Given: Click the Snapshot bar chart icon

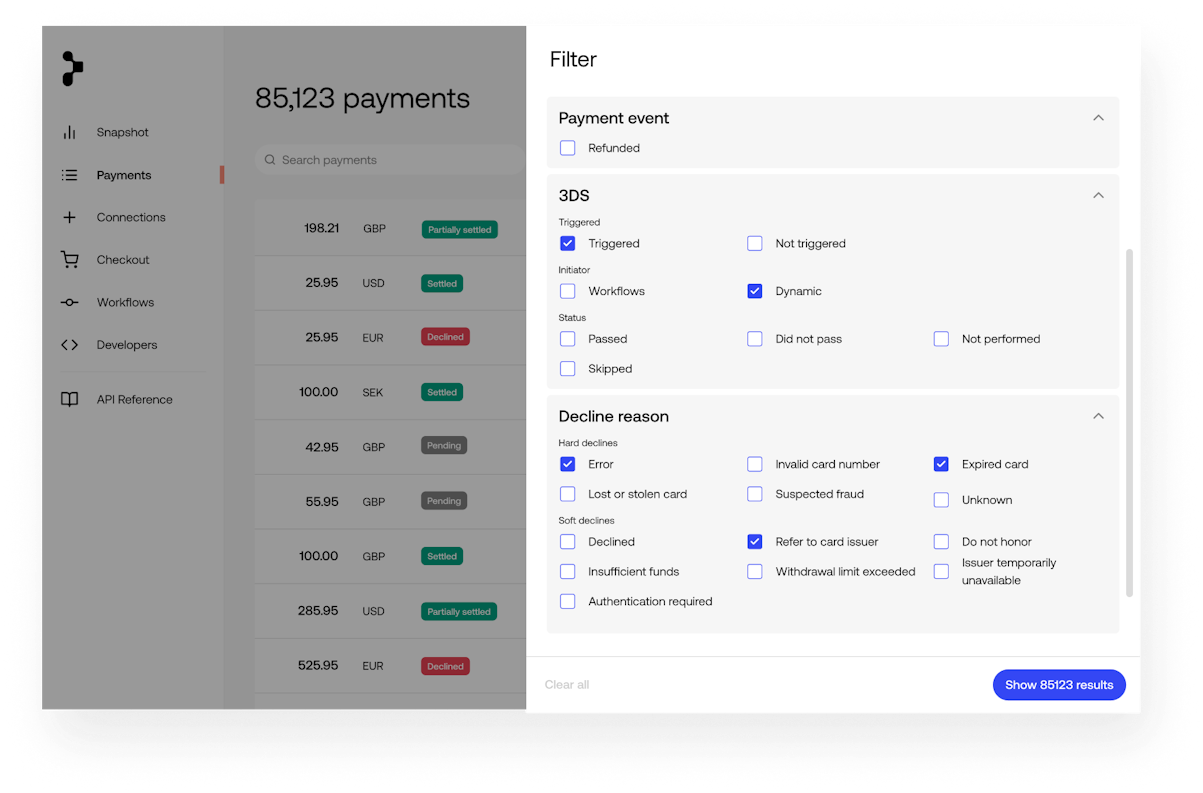Looking at the screenshot, I should (69, 132).
